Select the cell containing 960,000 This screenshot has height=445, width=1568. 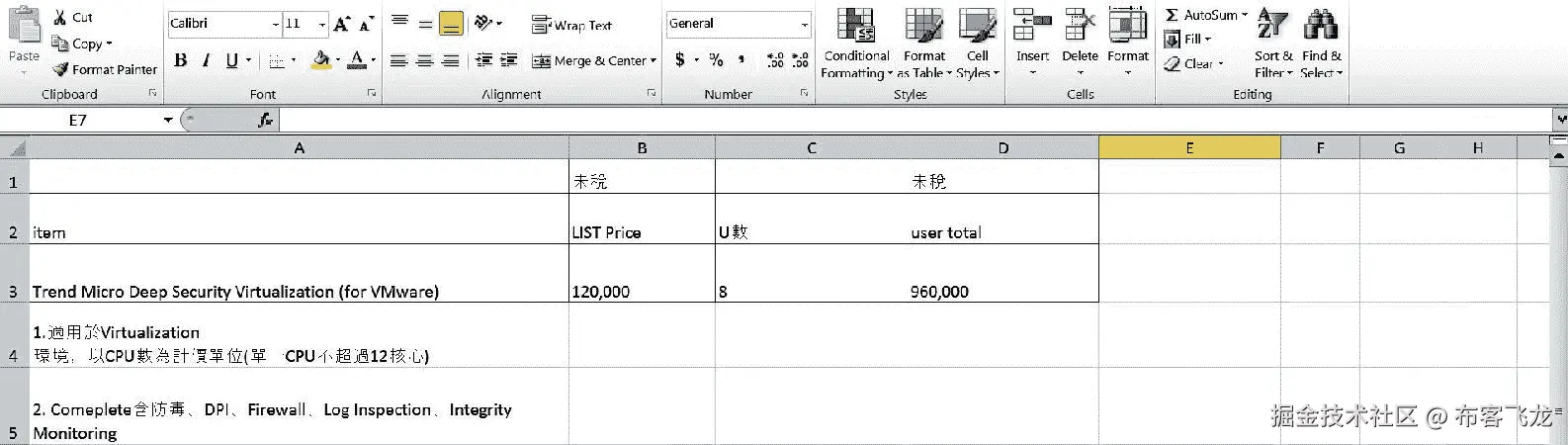coord(1002,273)
